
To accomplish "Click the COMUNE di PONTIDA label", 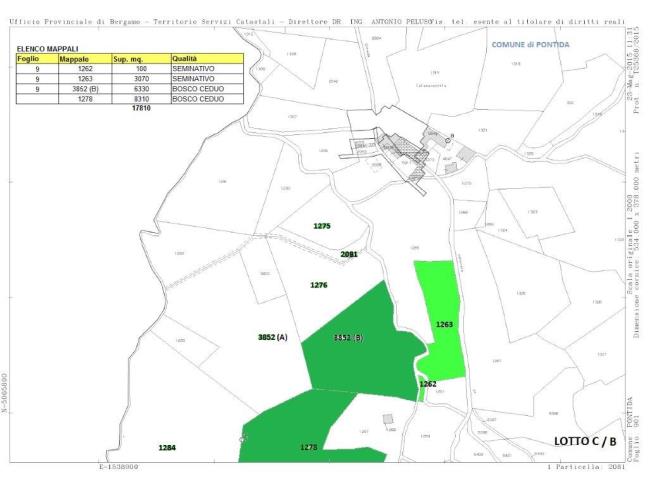I will click(x=531, y=45).
